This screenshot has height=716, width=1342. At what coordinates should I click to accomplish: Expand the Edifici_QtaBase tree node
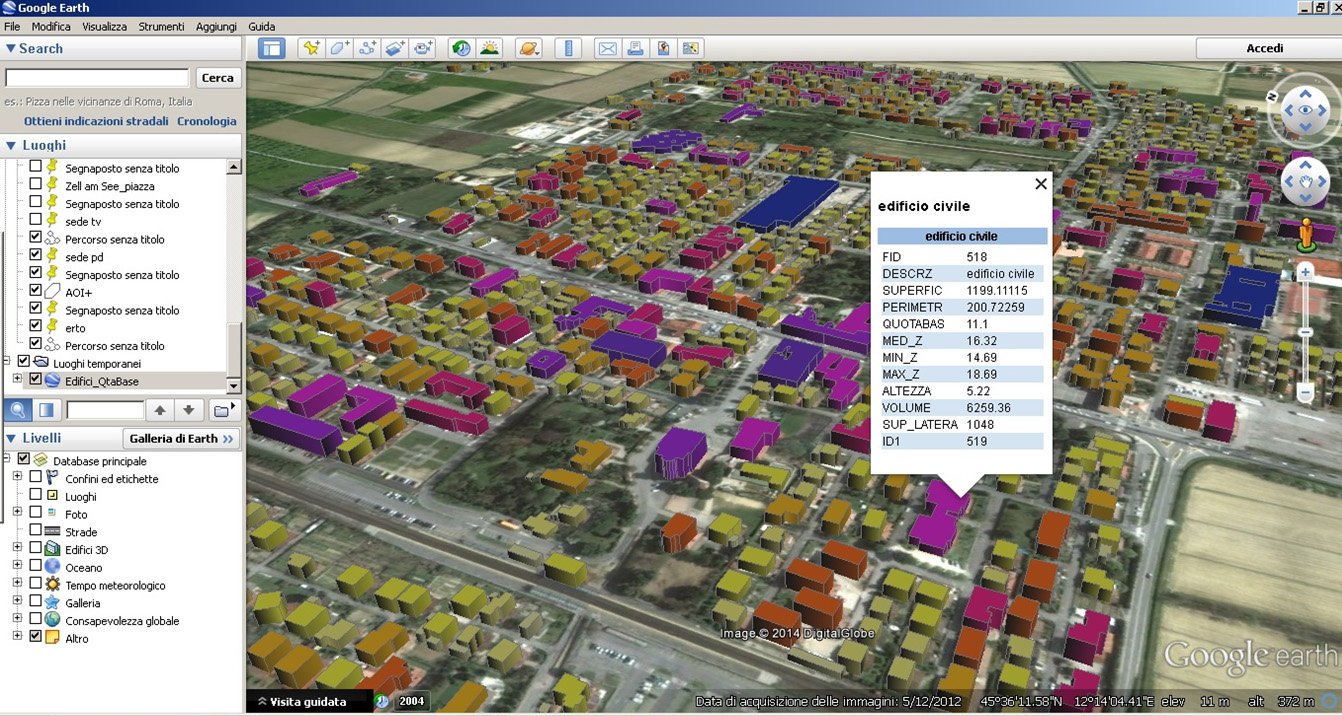(17, 379)
